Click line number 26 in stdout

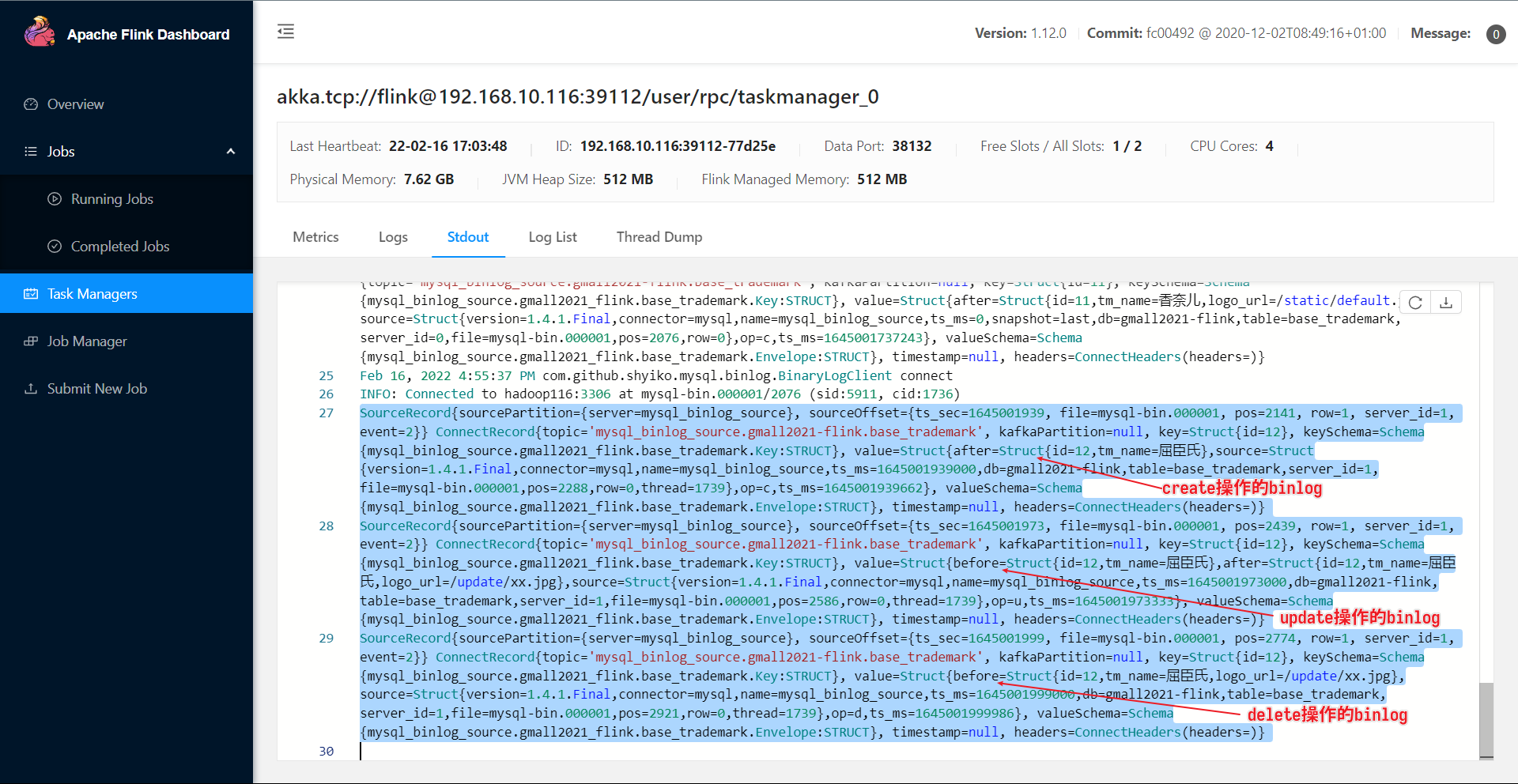click(326, 394)
